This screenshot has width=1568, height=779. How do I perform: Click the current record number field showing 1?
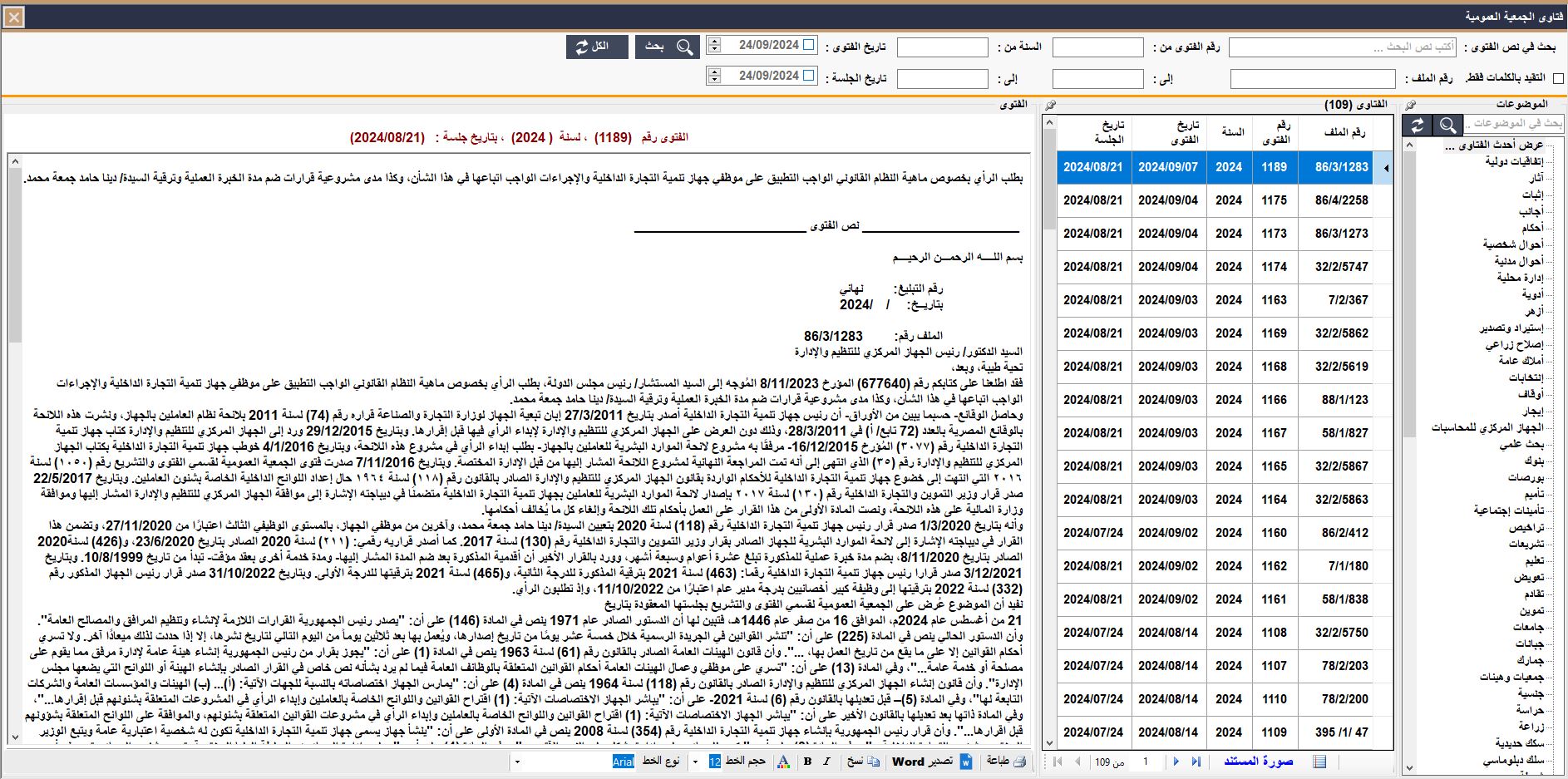point(1145,761)
